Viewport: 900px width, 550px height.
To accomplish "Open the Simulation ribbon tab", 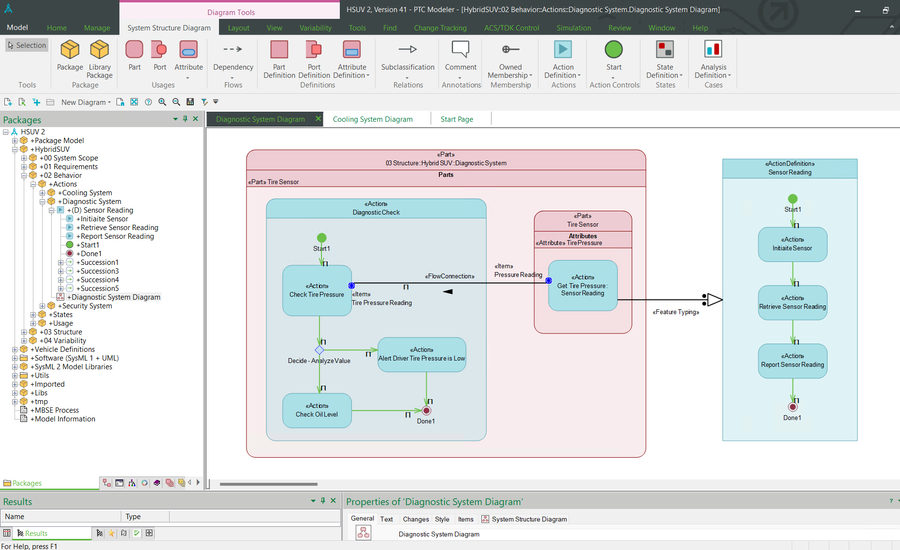I will coord(573,28).
